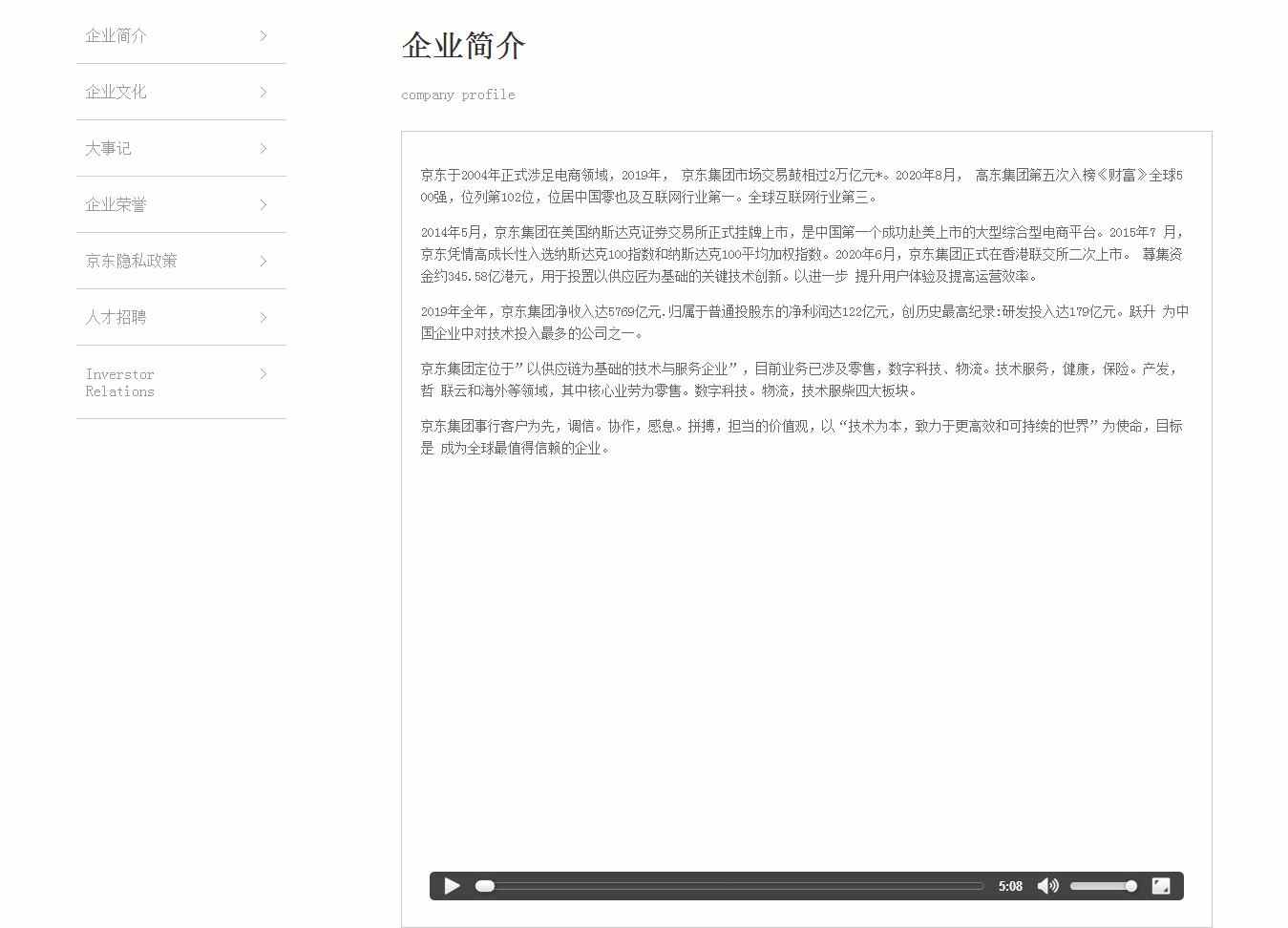1288x928 pixels.
Task: Click the chevron next to 人才招聘
Action: [264, 317]
